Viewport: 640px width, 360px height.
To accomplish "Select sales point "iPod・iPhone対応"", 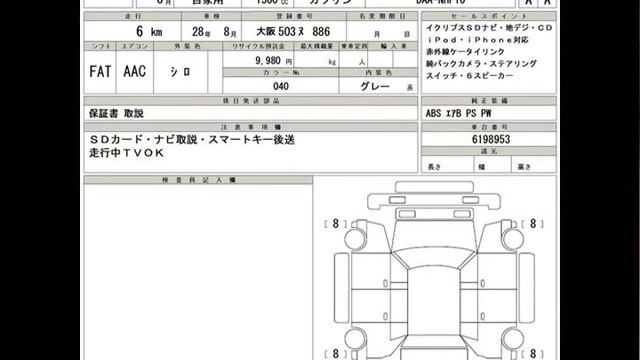I will (x=478, y=40).
